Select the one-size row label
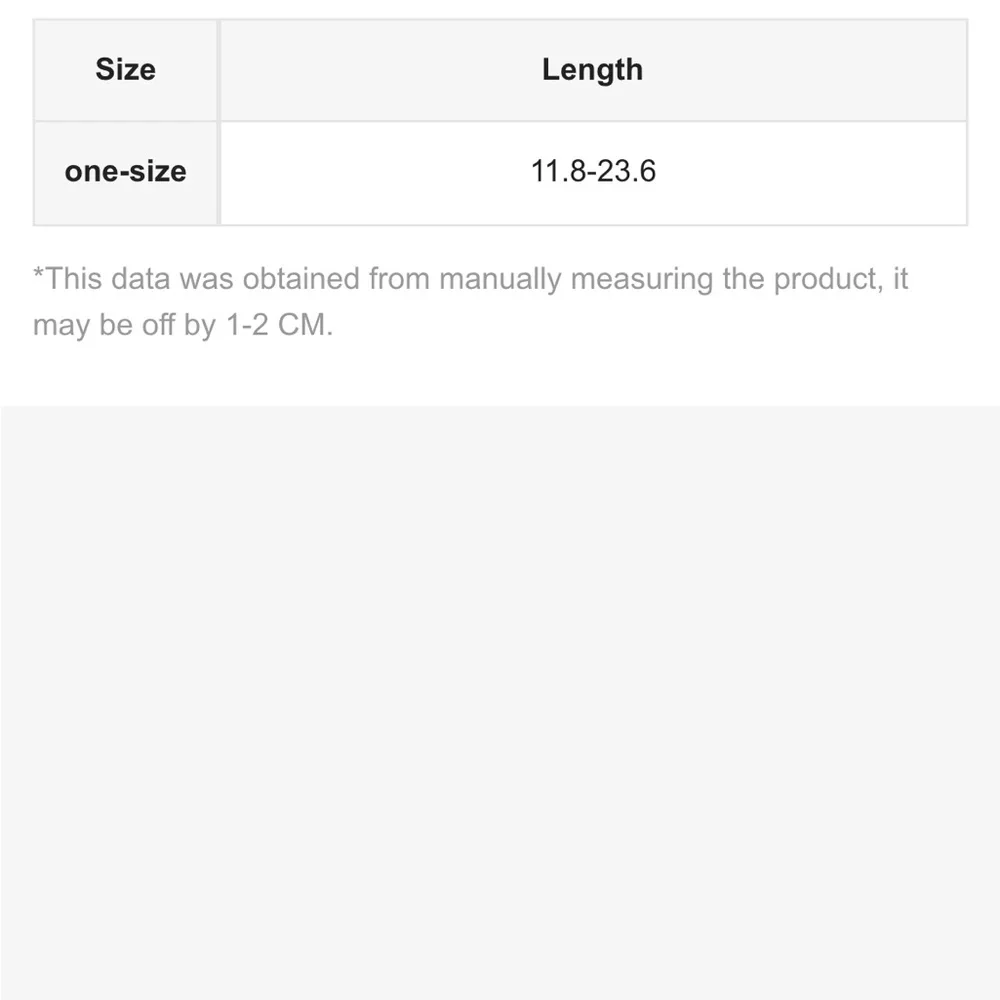Image resolution: width=1000 pixels, height=1000 pixels. (125, 171)
